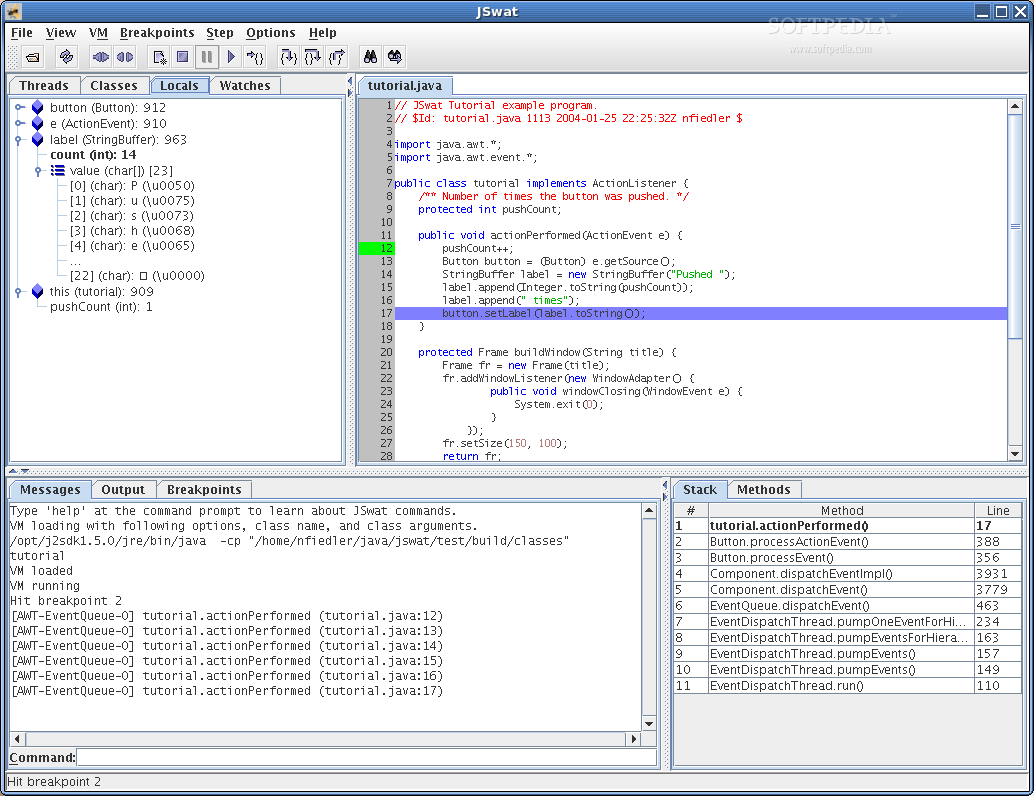Click the step out icon
This screenshot has width=1034, height=796.
336,57
